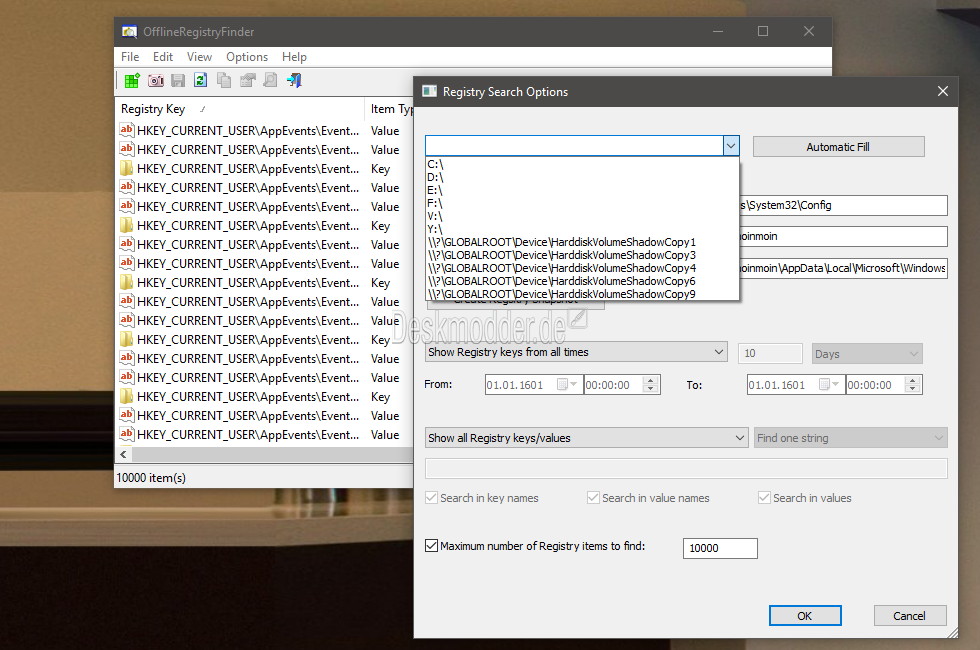
Task: Click the Automatic Fill button
Action: point(838,147)
